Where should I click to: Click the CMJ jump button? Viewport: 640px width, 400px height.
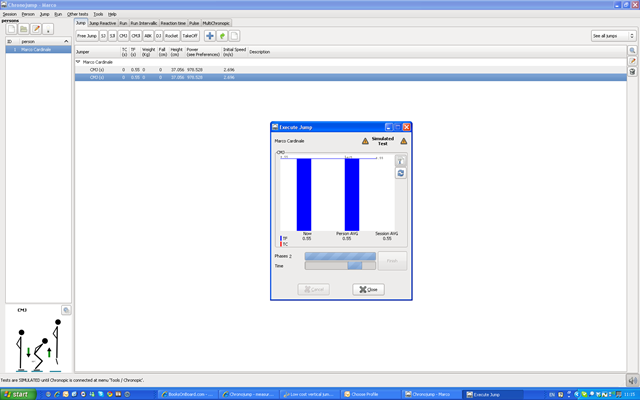click(123, 36)
